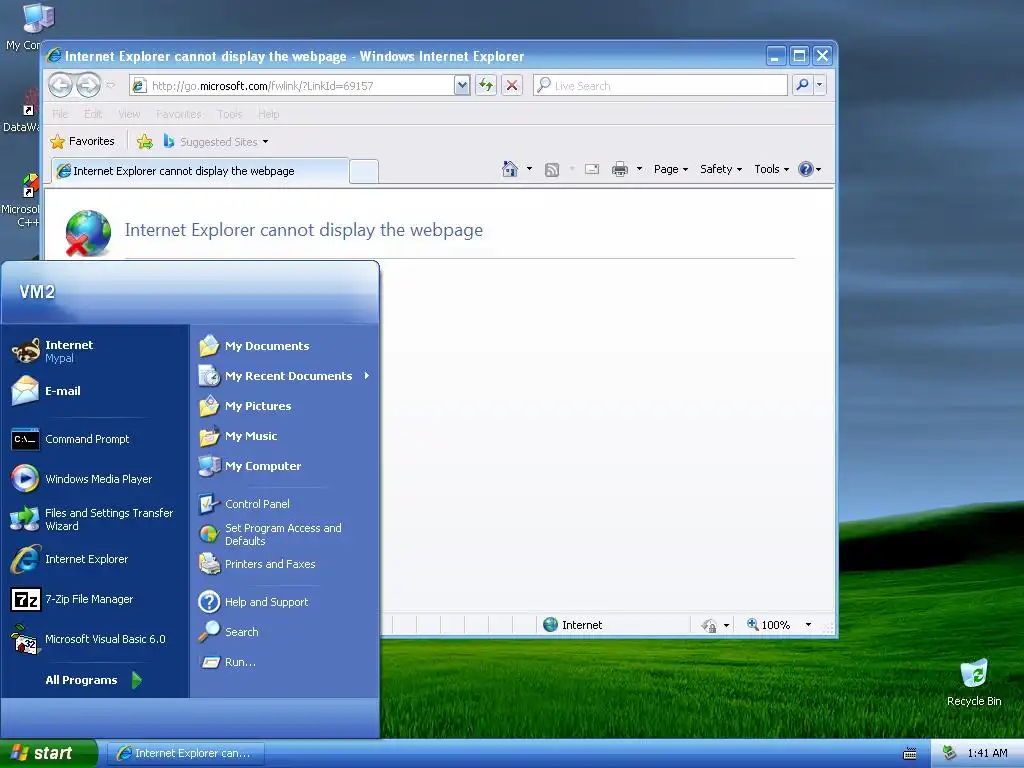
Task: Open the Home button dropdown arrow
Action: (x=529, y=169)
